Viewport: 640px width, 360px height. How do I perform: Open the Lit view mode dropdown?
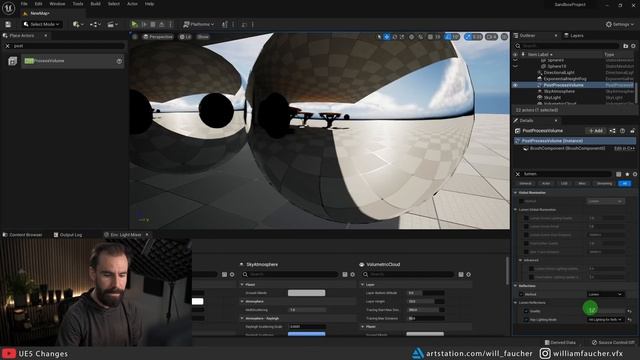pyautogui.click(x=185, y=37)
